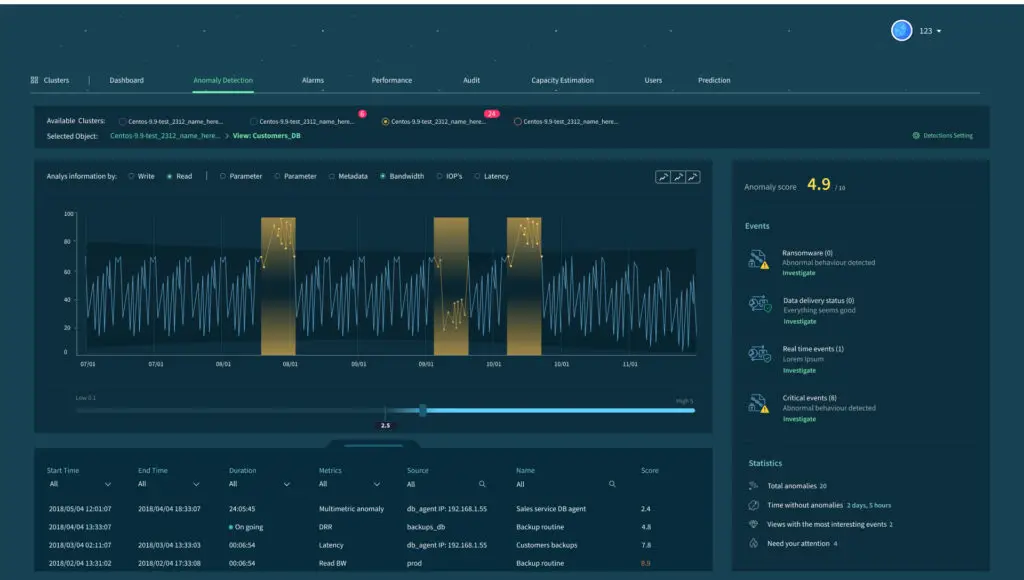The image size is (1024, 580).
Task: Click the user avatar icon
Action: 901,31
